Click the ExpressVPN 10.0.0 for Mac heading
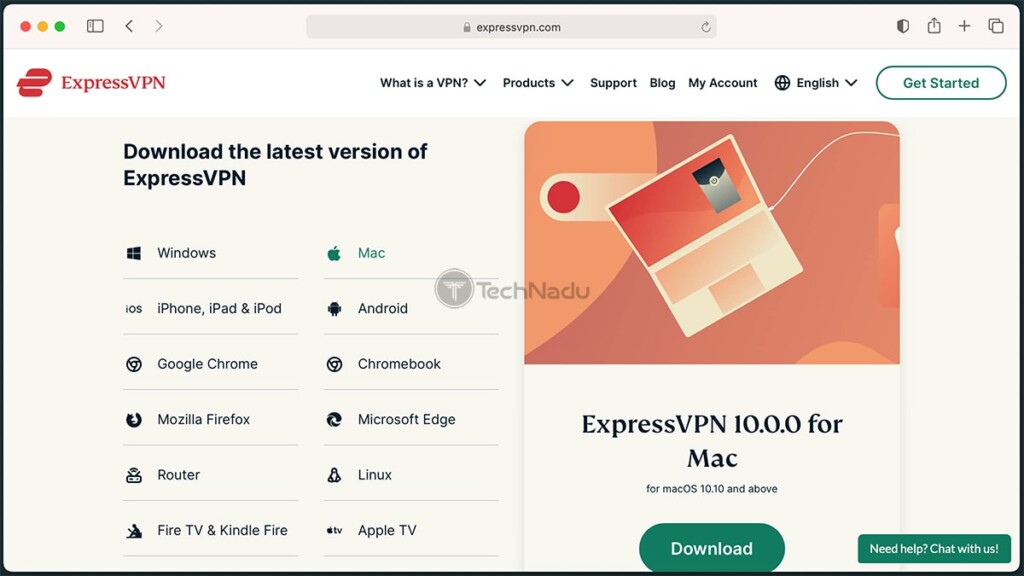 [x=712, y=441]
